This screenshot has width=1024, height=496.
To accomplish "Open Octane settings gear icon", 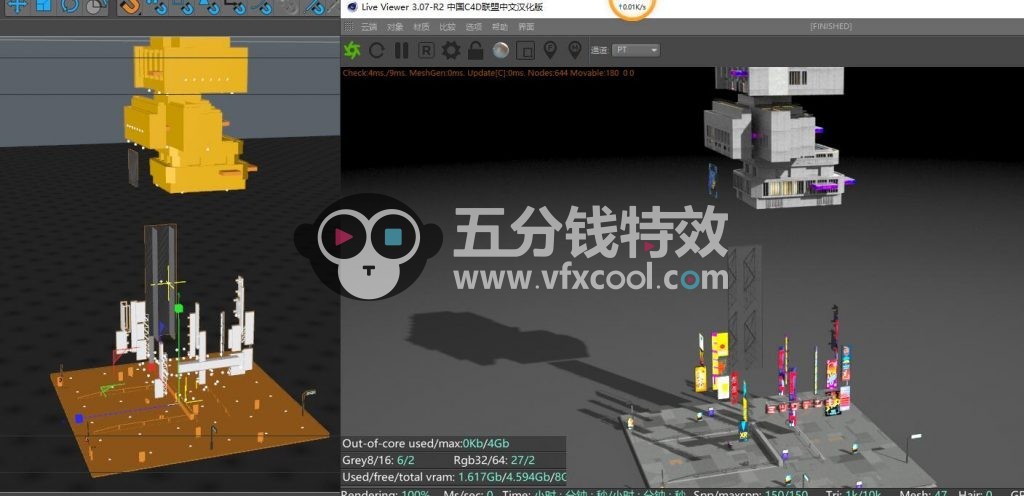I will coord(451,50).
